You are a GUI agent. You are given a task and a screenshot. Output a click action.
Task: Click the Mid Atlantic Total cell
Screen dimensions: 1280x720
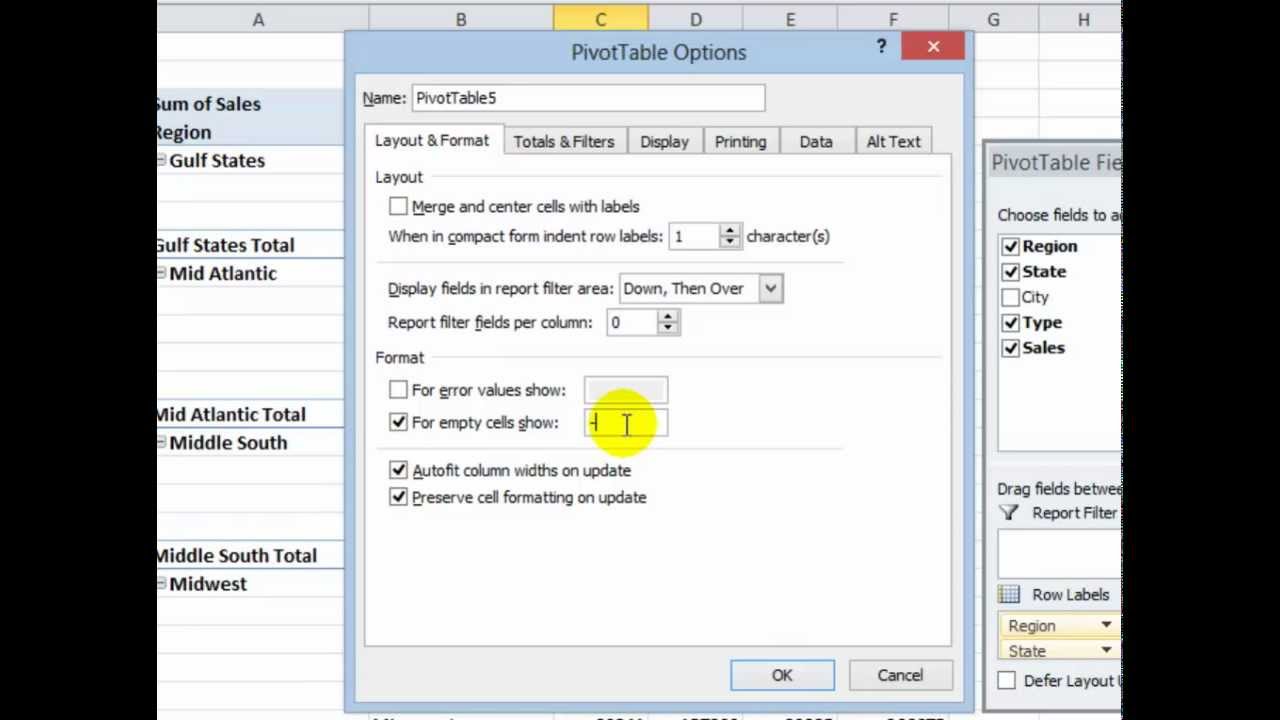250,414
